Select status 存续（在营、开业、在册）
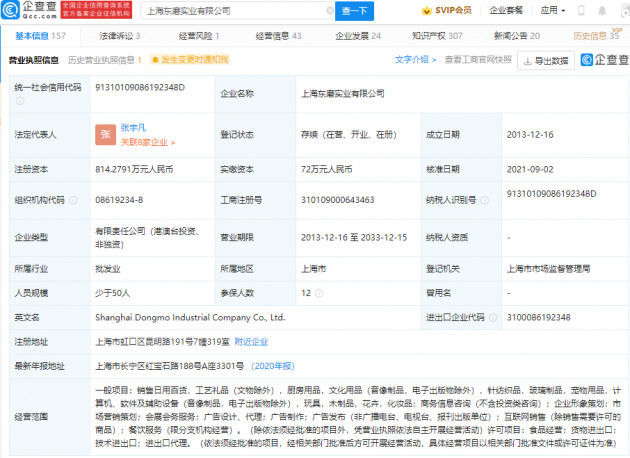The height and width of the screenshot is (458, 630). pyautogui.click(x=349, y=135)
